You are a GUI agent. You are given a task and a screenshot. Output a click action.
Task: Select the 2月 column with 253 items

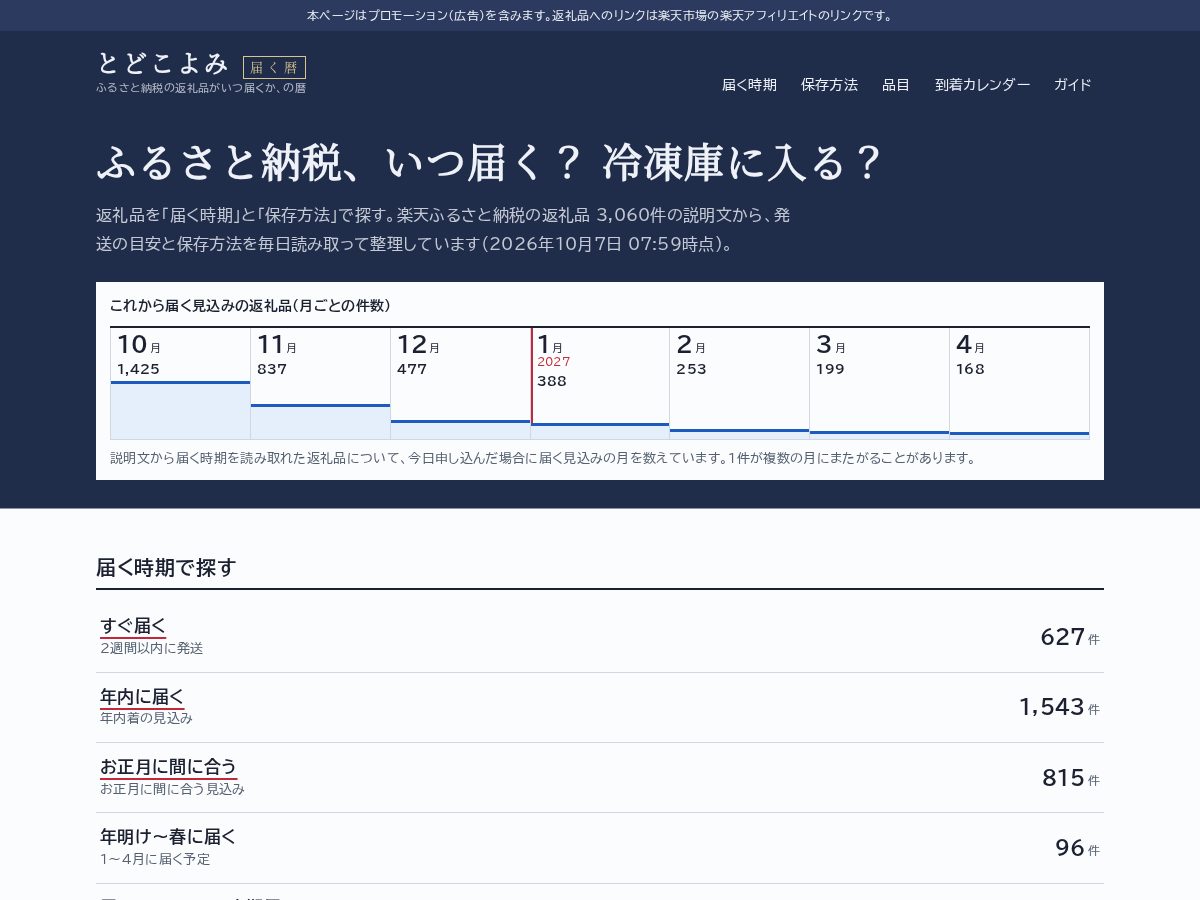tap(739, 384)
